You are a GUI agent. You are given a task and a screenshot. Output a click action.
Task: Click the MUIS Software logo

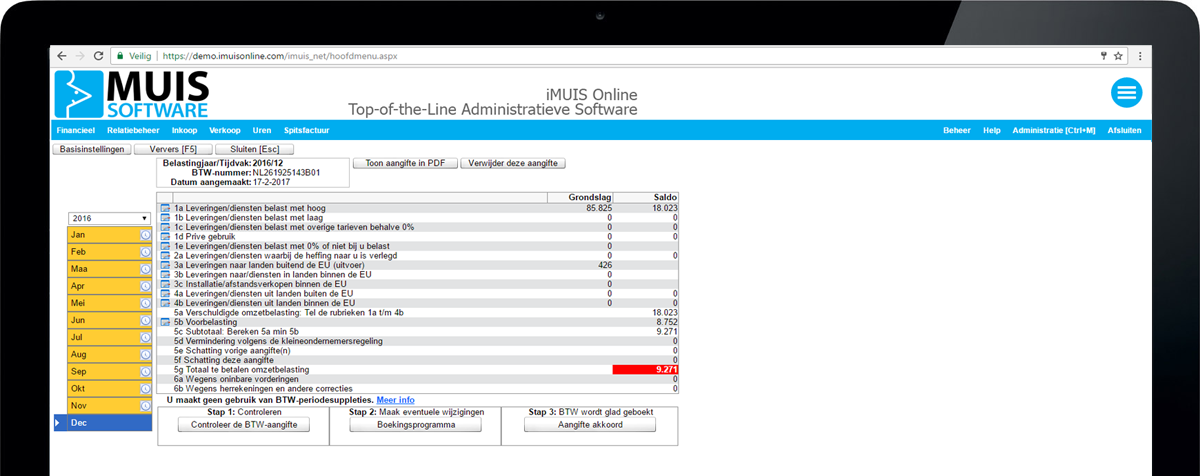[x=132, y=95]
